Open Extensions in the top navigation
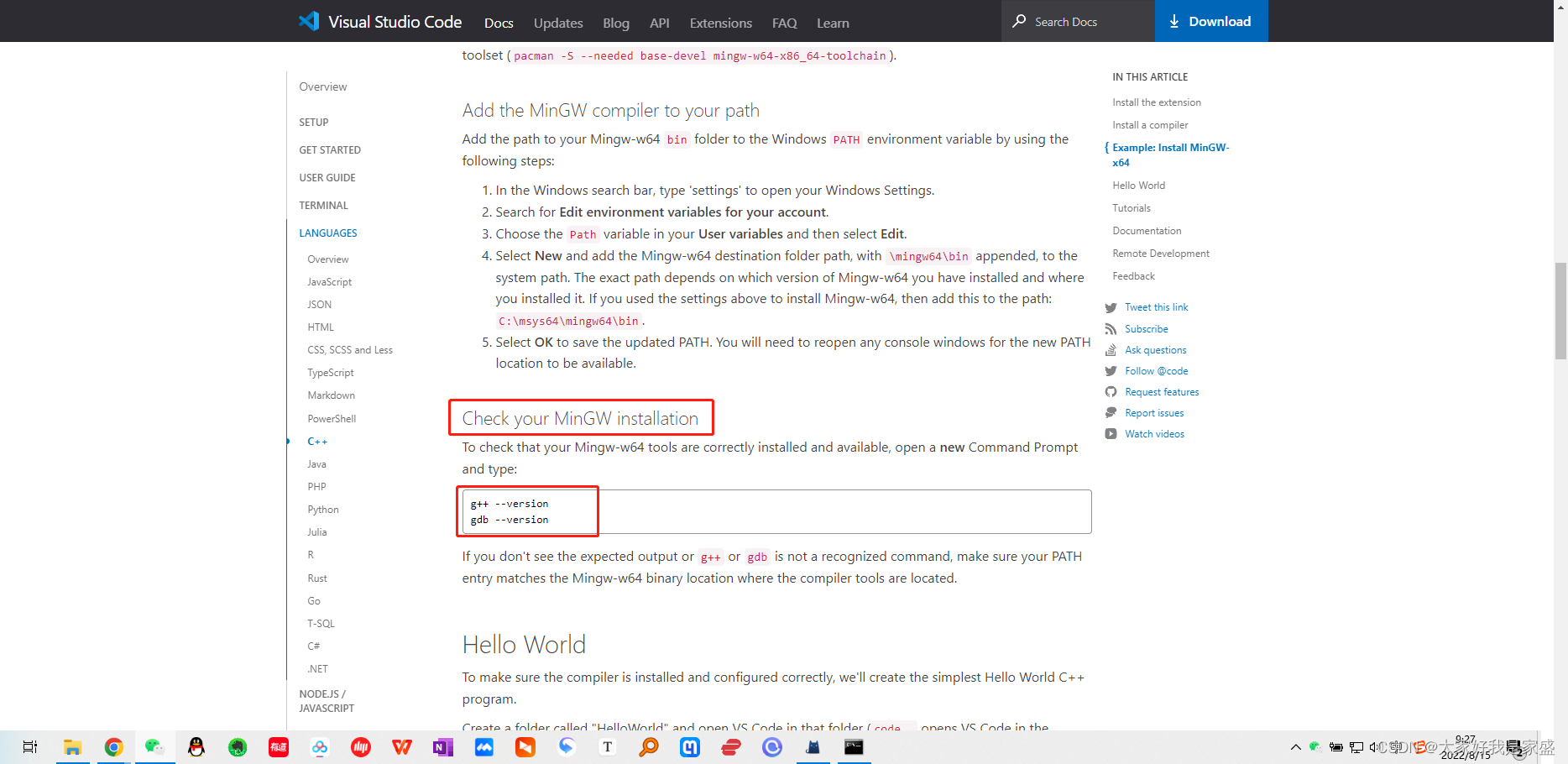1568x764 pixels. point(721,24)
